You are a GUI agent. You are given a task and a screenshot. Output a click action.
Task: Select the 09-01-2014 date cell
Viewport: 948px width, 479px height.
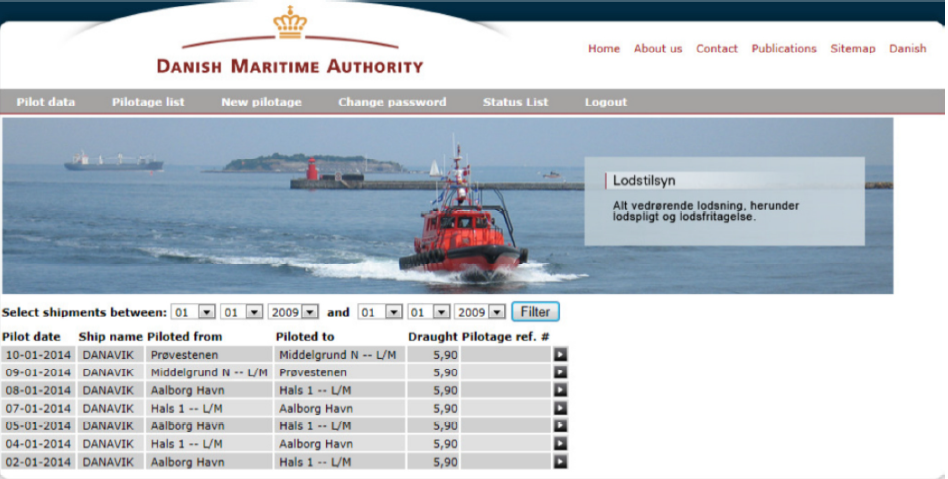pyautogui.click(x=39, y=373)
